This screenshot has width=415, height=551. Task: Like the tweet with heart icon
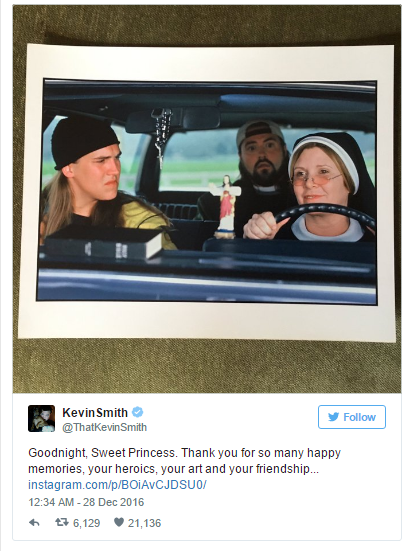(119, 523)
